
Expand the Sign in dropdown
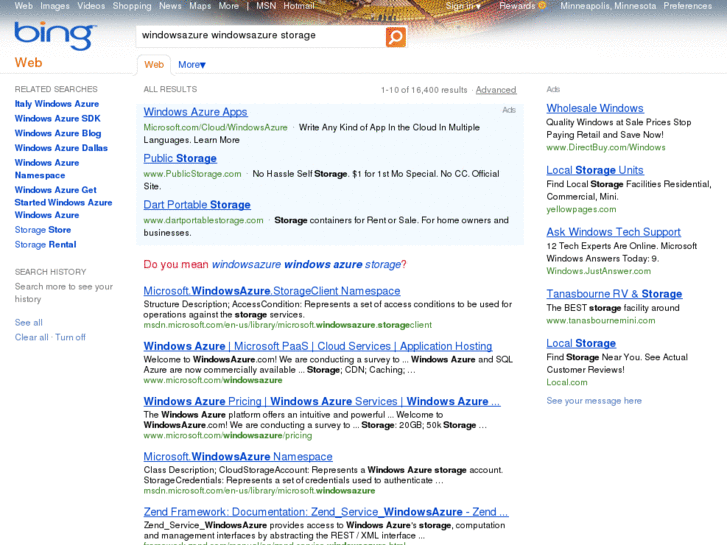[463, 6]
